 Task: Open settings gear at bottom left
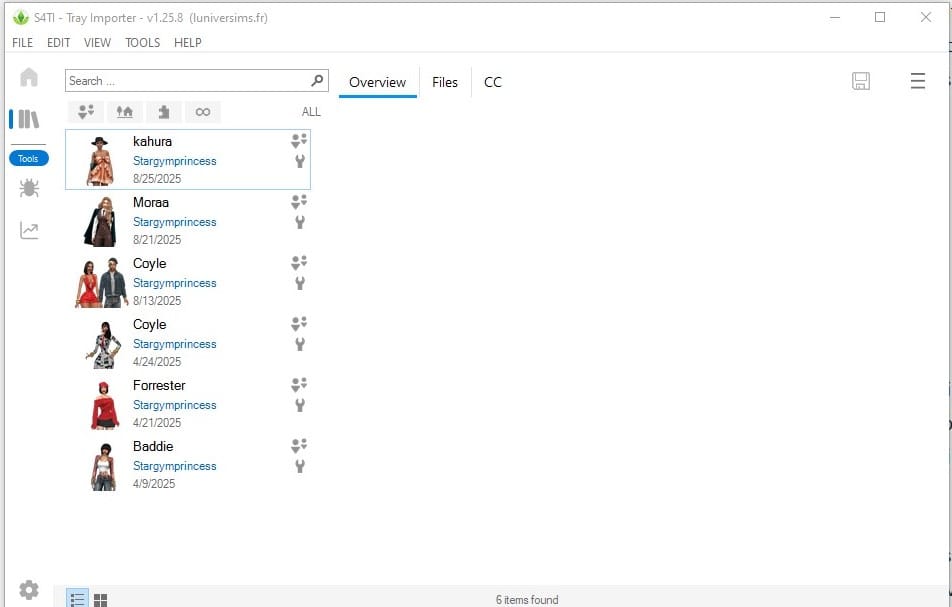(x=29, y=590)
